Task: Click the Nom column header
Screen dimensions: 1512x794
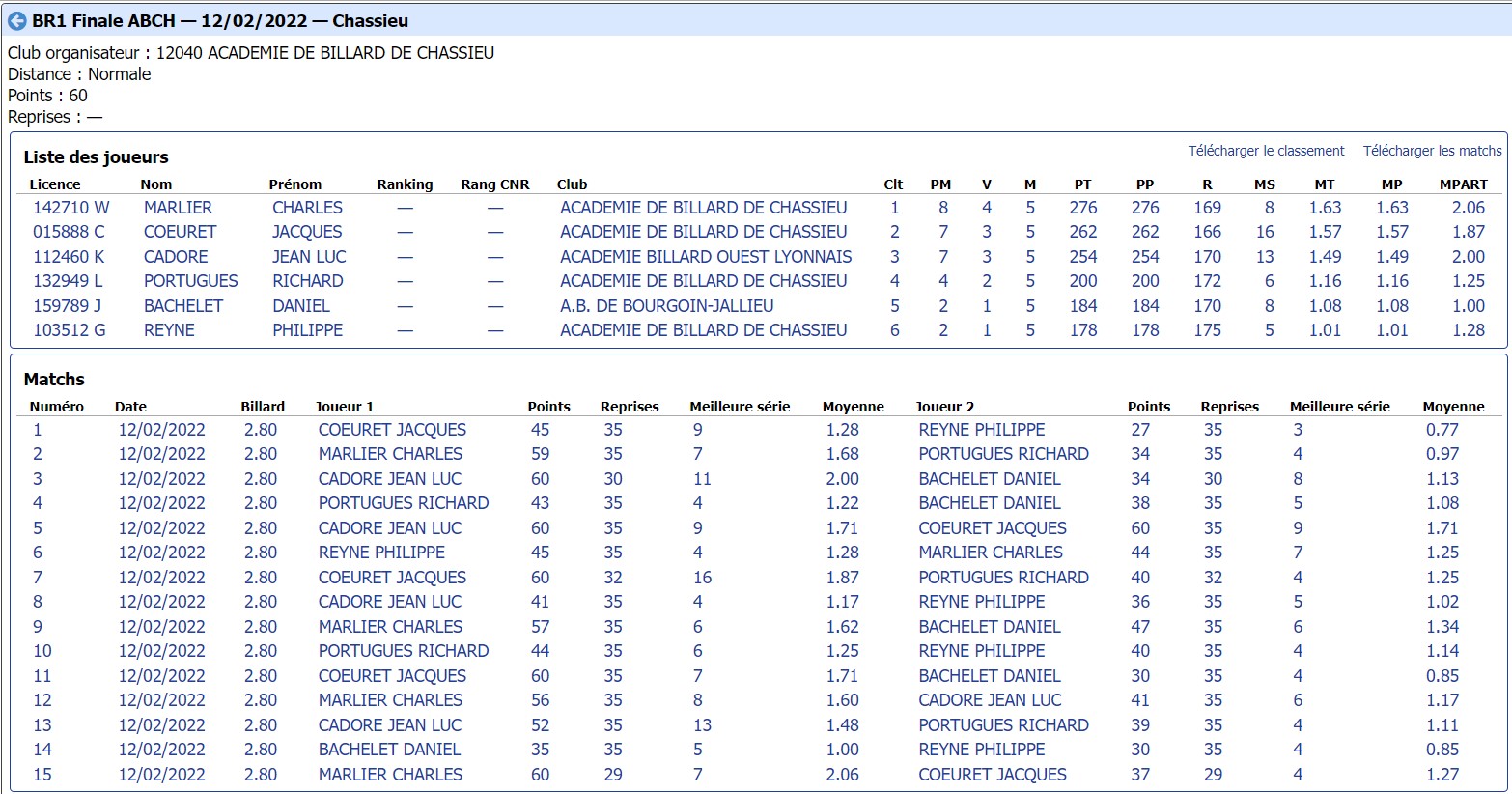Action: pyautogui.click(x=156, y=184)
